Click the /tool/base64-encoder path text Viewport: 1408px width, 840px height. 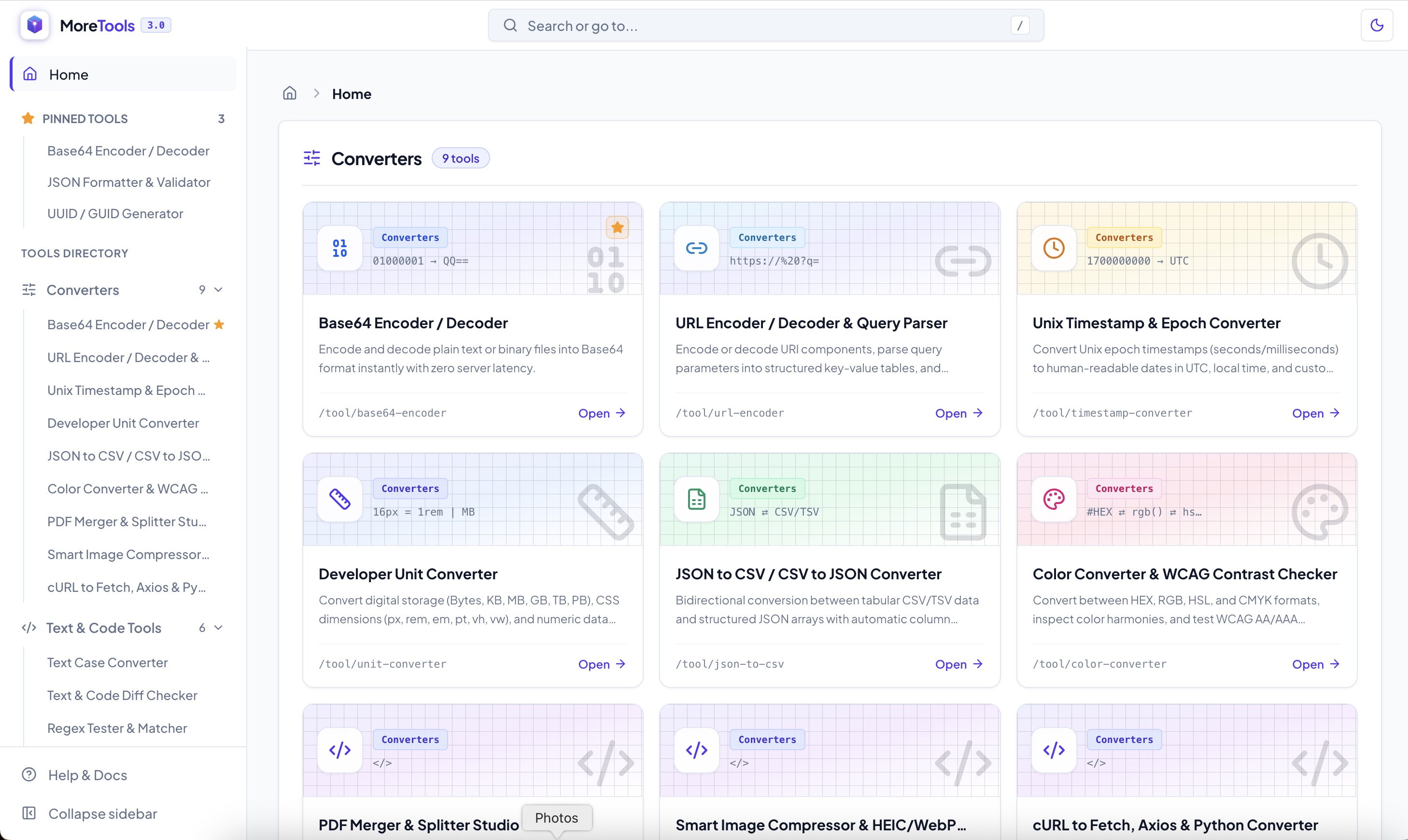point(382,413)
